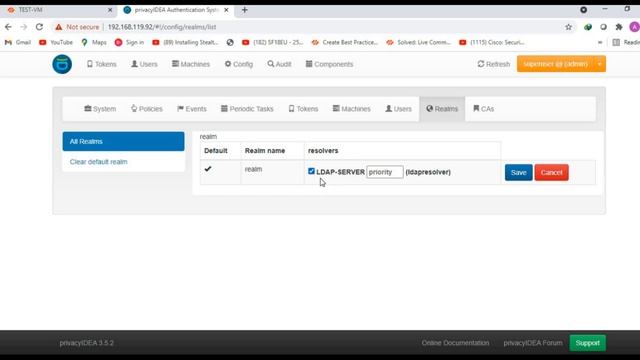
Task: Open the globe icon bookmark
Action: (x=230, y=42)
